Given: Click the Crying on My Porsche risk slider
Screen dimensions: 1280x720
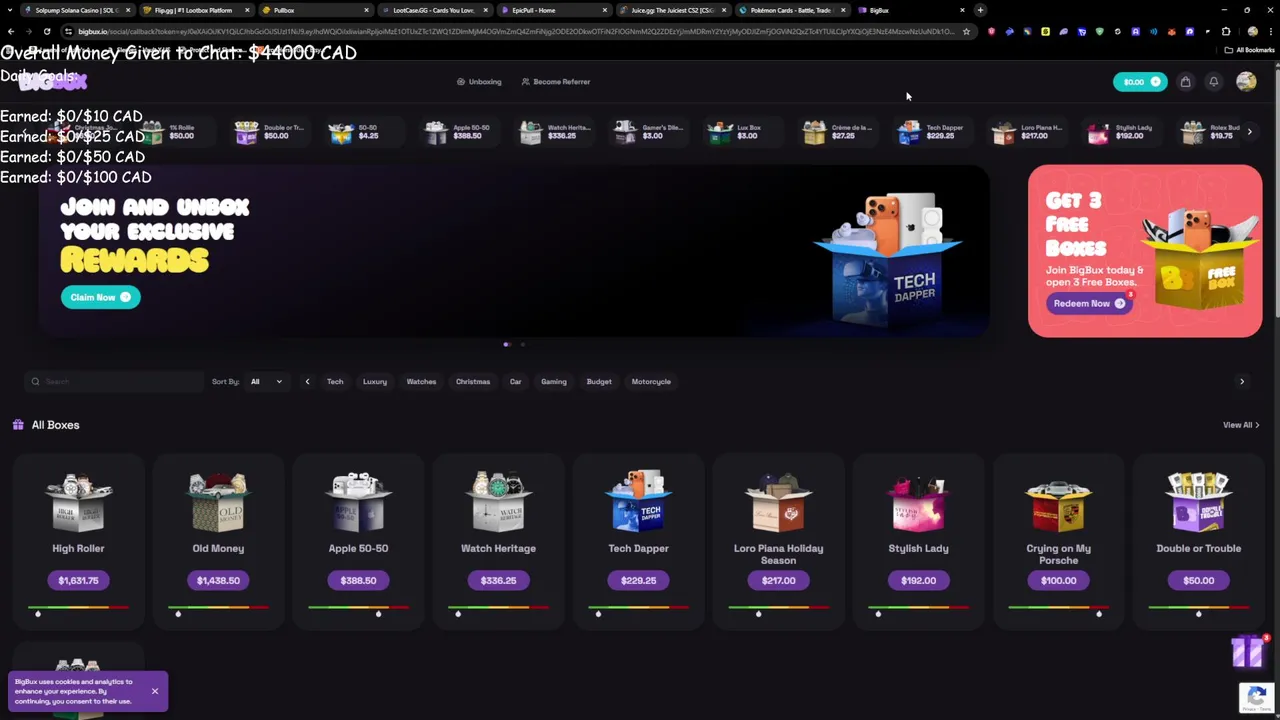Looking at the screenshot, I should coord(1058,609).
